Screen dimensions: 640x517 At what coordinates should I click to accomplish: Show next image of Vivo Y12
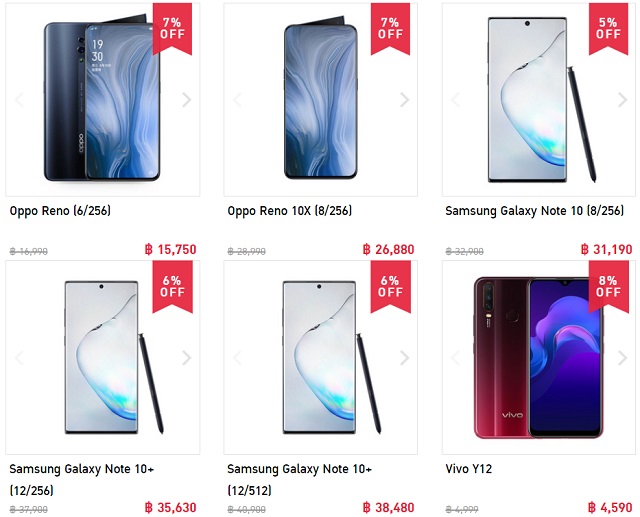point(622,358)
